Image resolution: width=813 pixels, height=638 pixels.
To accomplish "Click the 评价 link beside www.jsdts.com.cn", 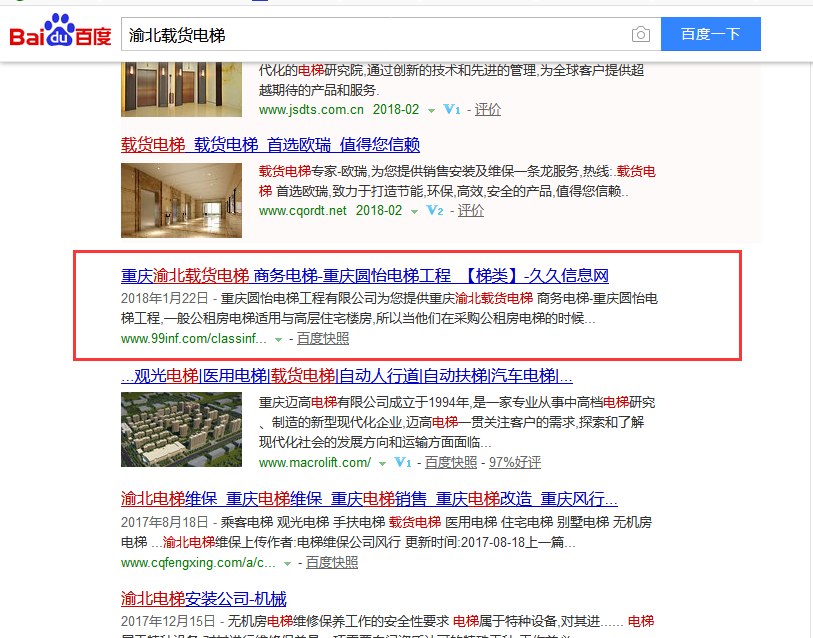I will pos(487,111).
